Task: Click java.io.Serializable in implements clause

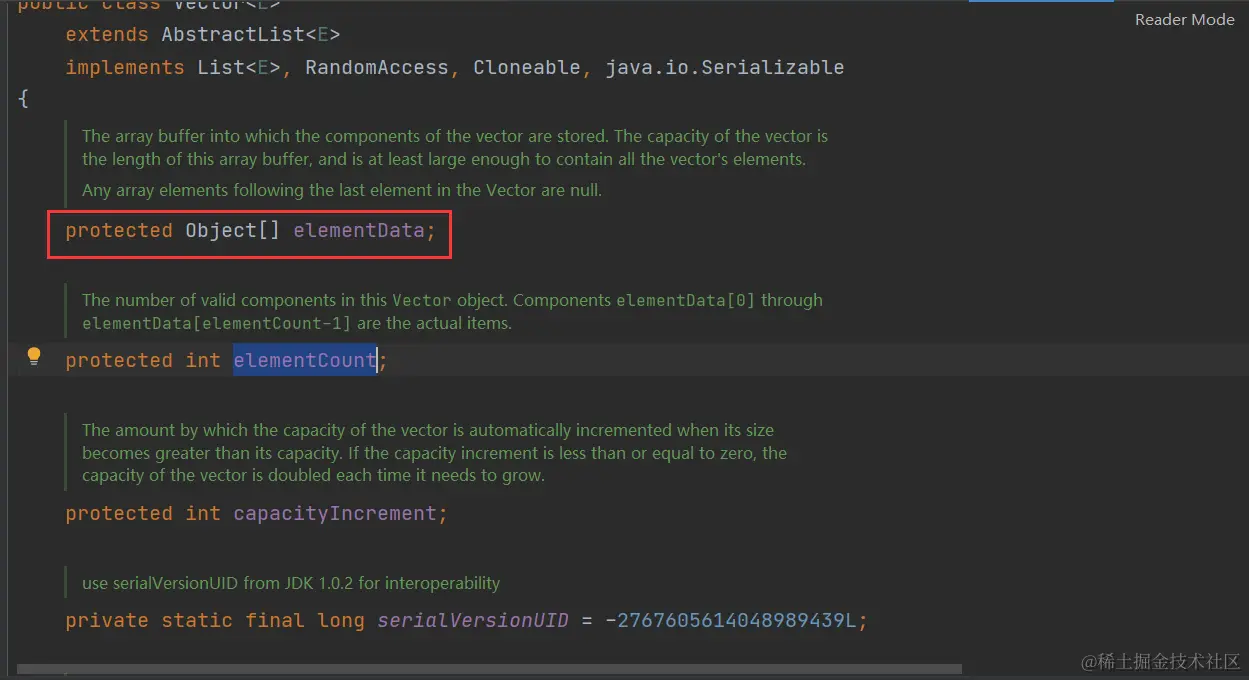Action: click(725, 68)
